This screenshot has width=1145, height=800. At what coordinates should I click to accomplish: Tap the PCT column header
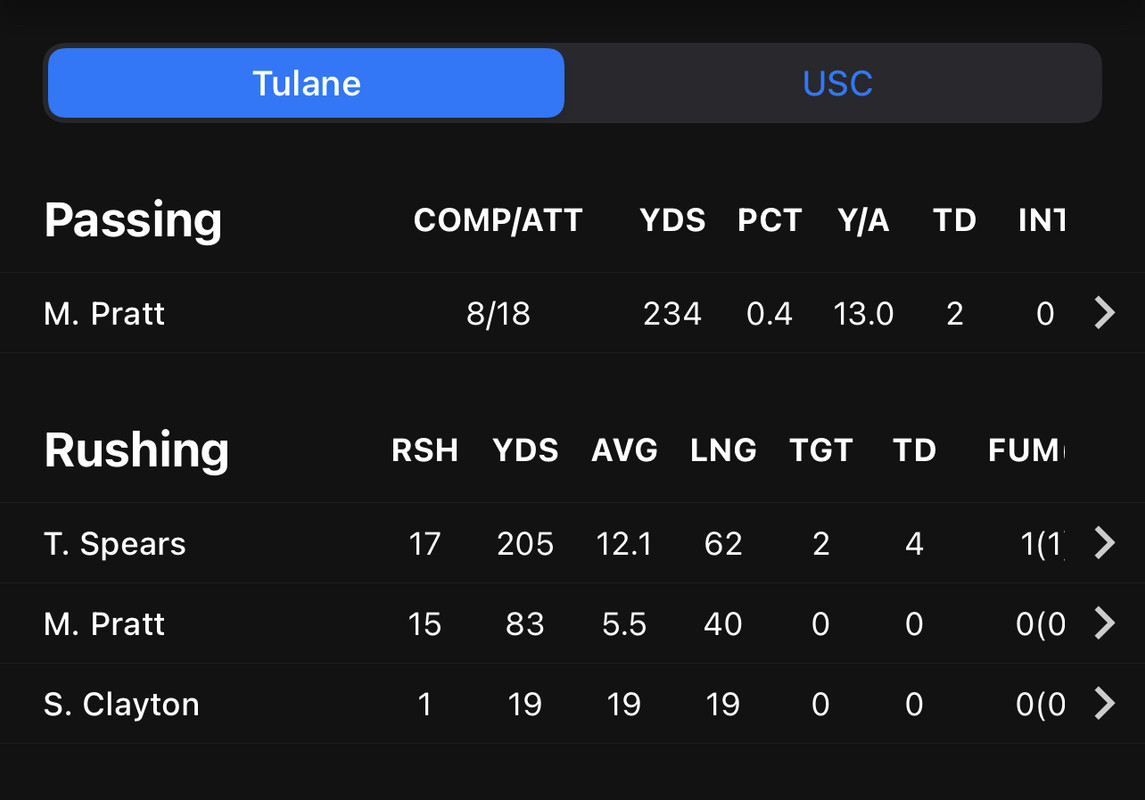769,221
